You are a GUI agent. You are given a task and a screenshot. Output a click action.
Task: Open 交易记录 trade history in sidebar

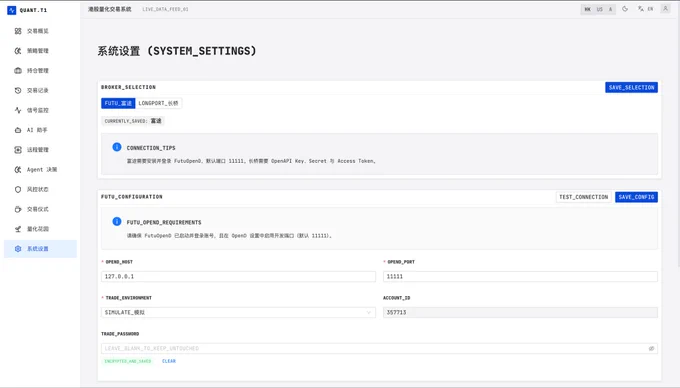pyautogui.click(x=40, y=91)
